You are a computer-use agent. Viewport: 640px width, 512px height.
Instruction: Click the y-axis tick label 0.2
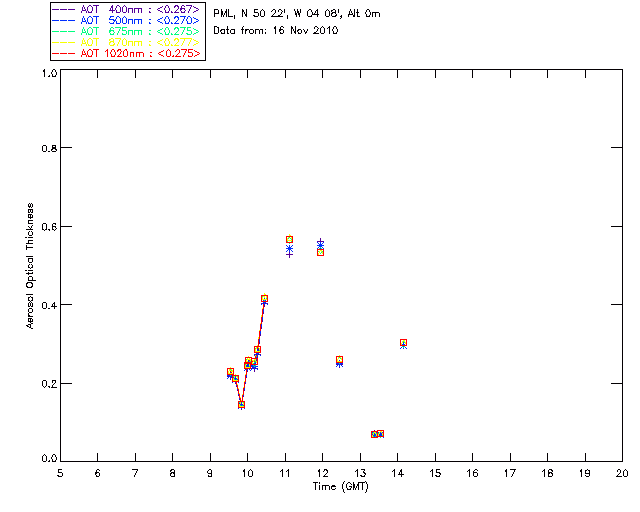[x=49, y=384]
